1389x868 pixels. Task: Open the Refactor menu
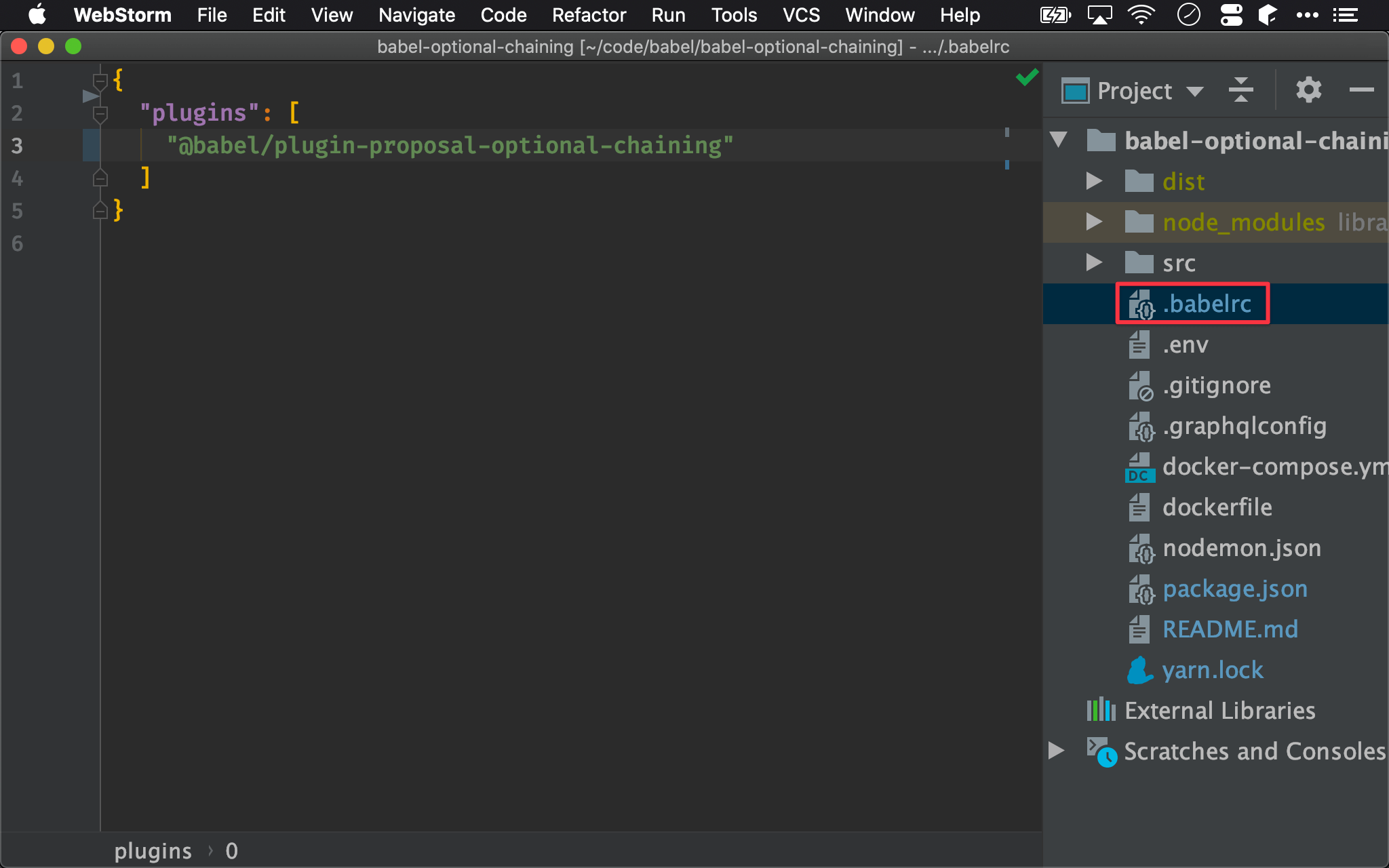(589, 15)
